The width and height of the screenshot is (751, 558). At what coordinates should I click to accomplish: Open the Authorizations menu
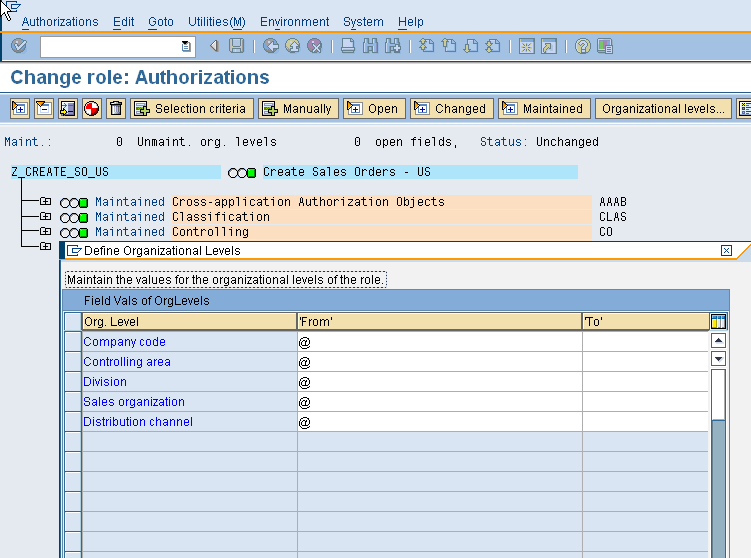click(60, 22)
